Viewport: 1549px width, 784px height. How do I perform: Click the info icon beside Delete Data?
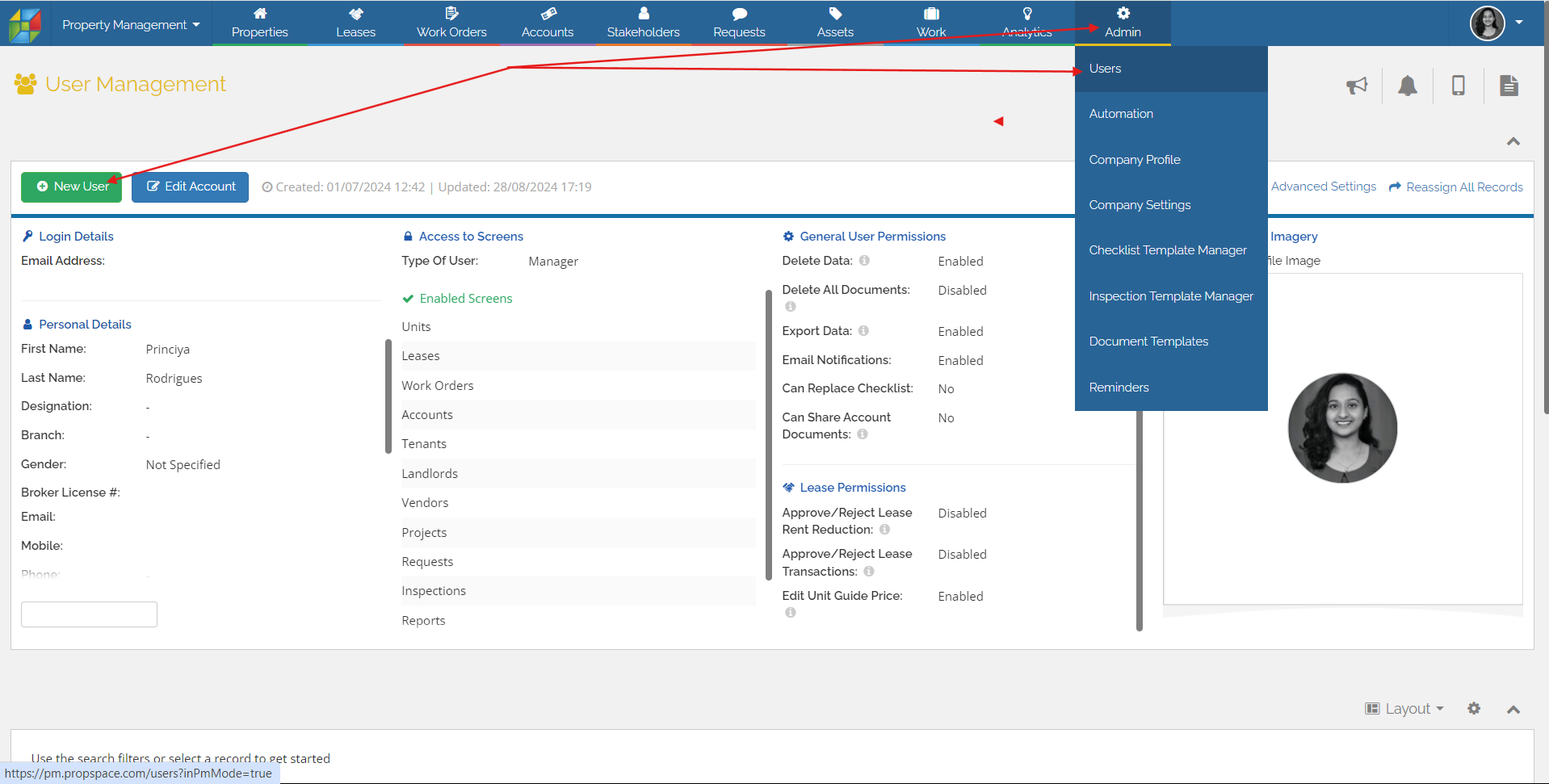[x=864, y=261]
